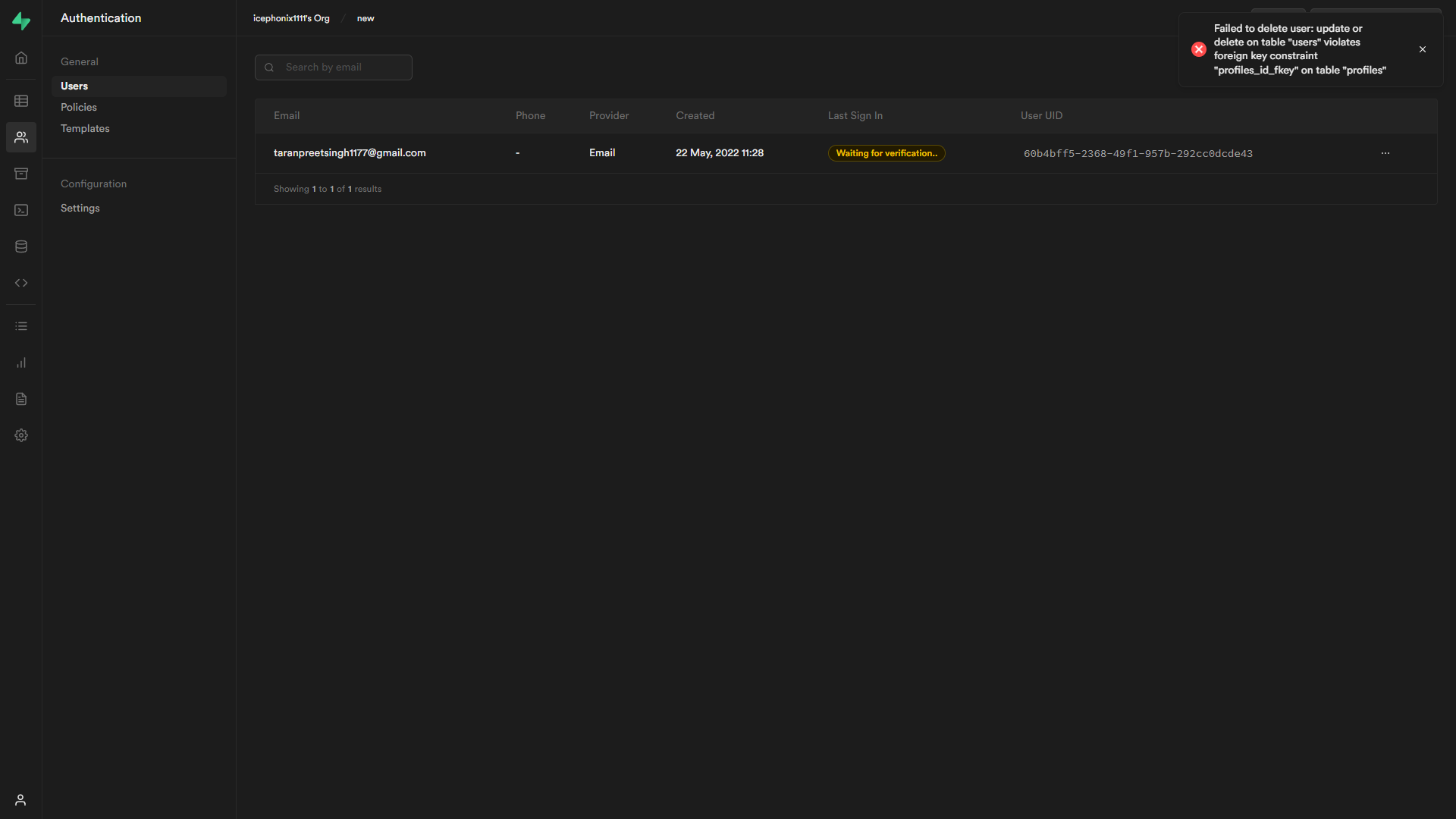This screenshot has height=819, width=1456.
Task: Open the Reports bar chart icon
Action: [x=21, y=362]
